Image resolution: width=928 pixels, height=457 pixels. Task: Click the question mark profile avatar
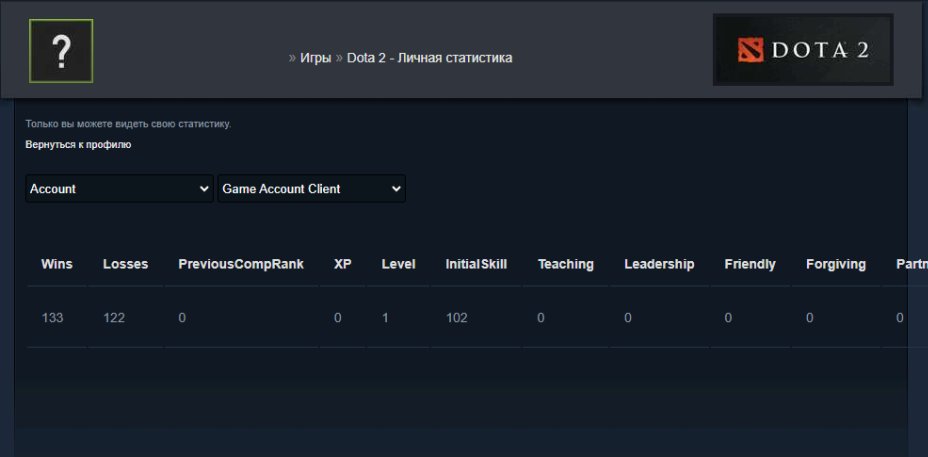click(61, 51)
